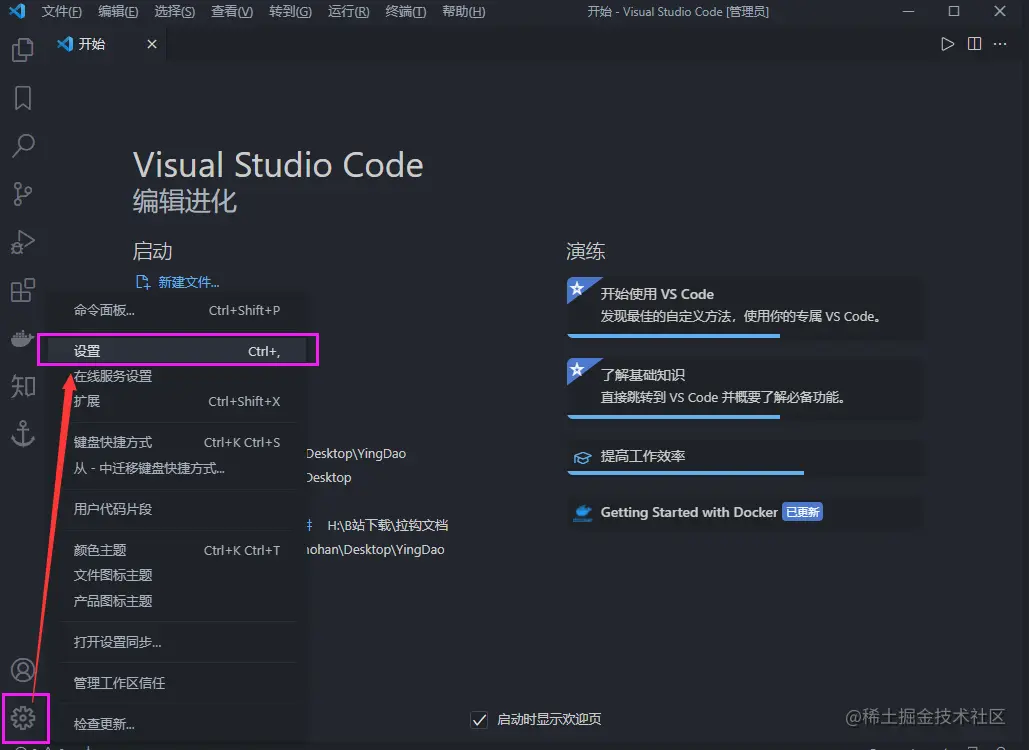Toggle the 启动时显示欢迎页 checkbox
Viewport: 1029px width, 750px height.
(x=479, y=720)
